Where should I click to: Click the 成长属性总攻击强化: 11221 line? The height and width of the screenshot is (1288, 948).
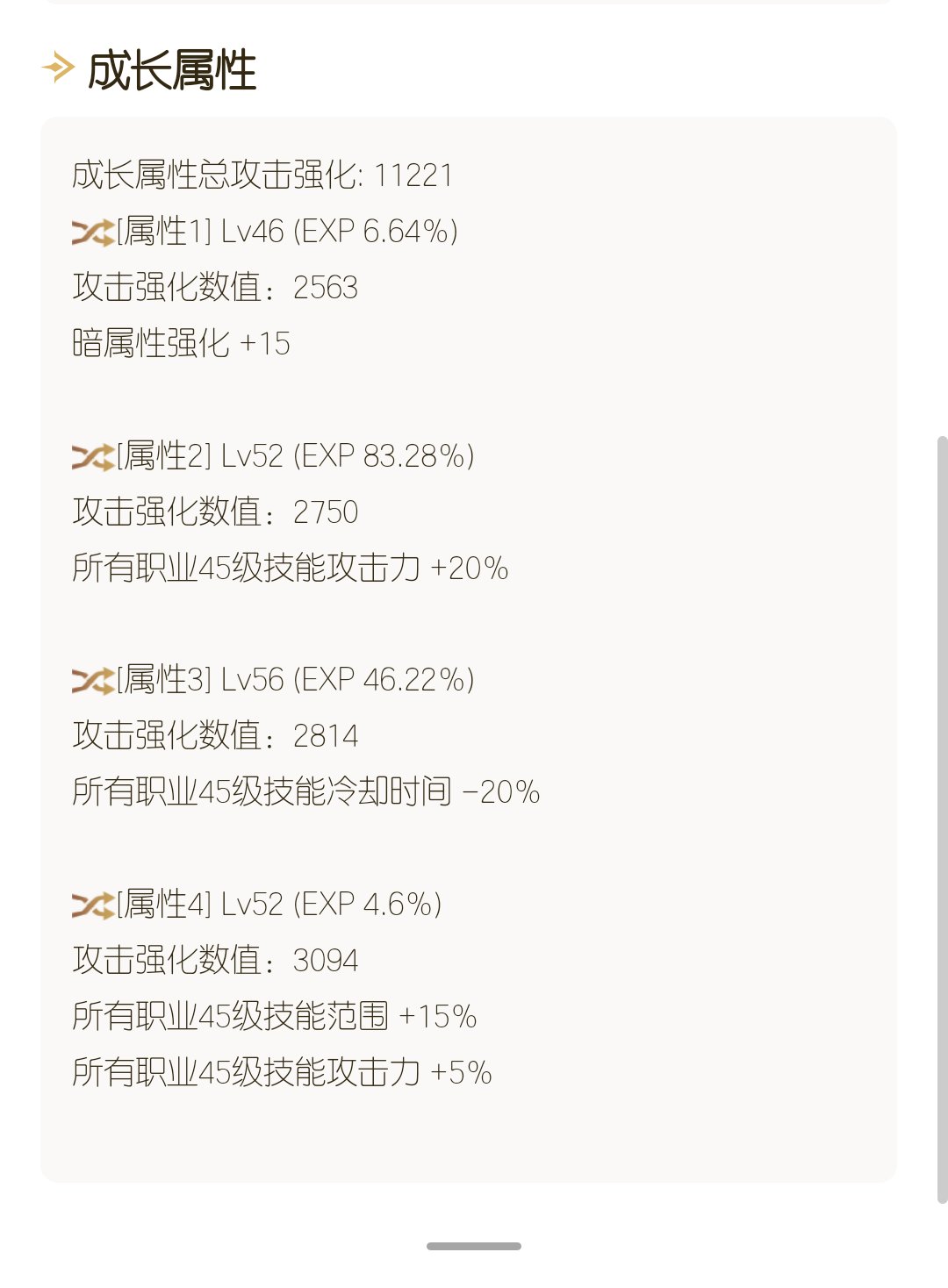tap(262, 175)
